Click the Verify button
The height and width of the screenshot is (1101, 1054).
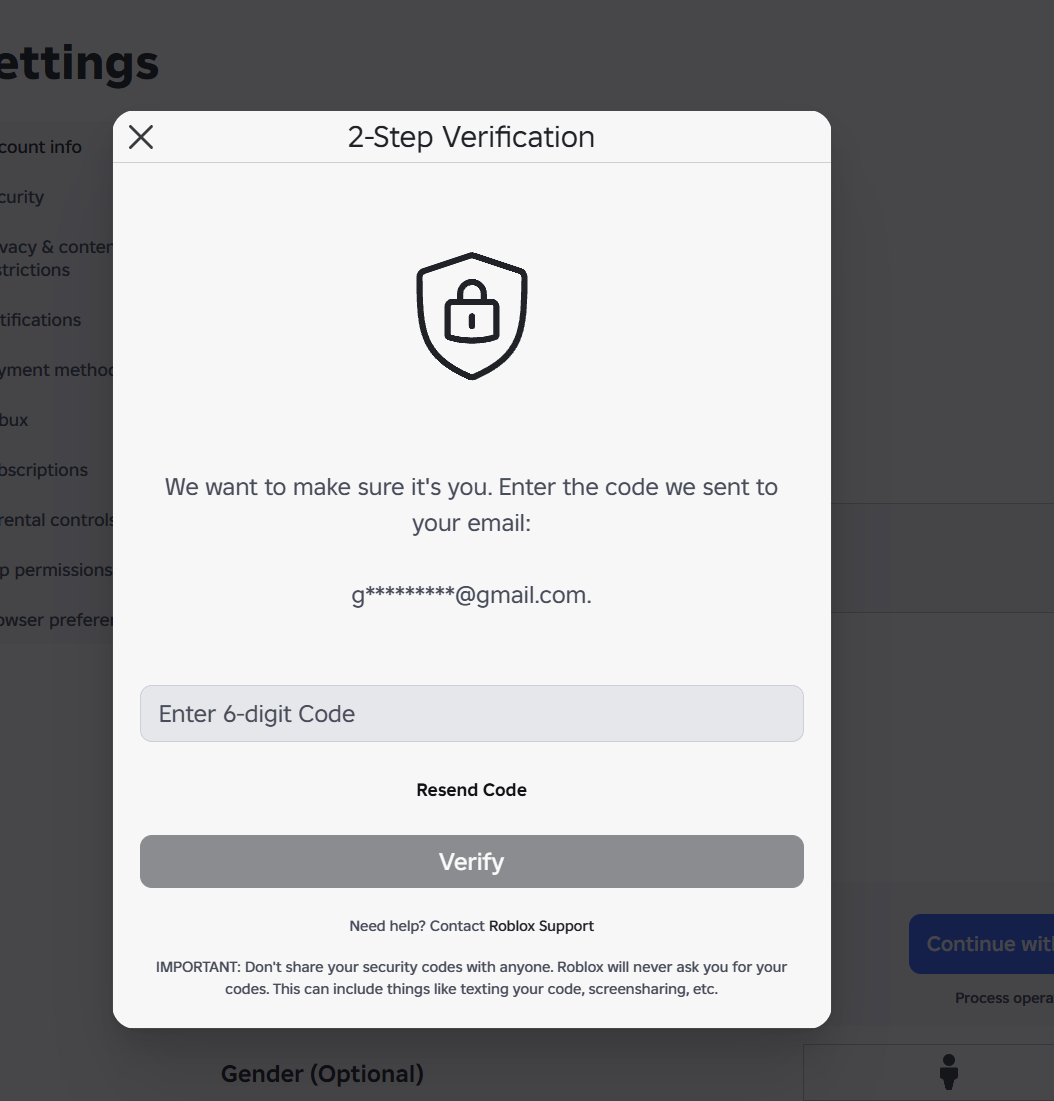tap(472, 862)
